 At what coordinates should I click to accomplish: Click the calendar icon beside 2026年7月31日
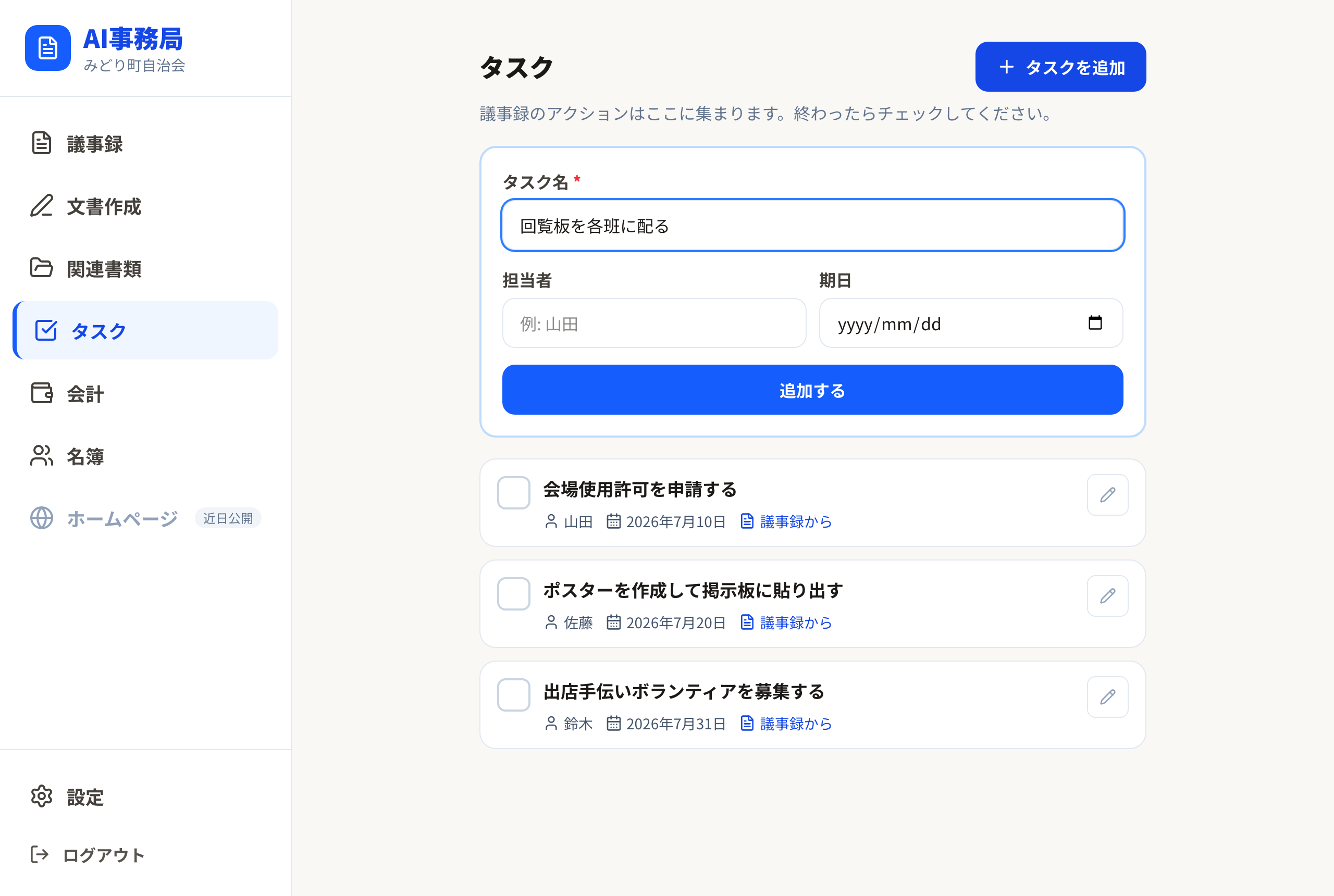coord(613,724)
